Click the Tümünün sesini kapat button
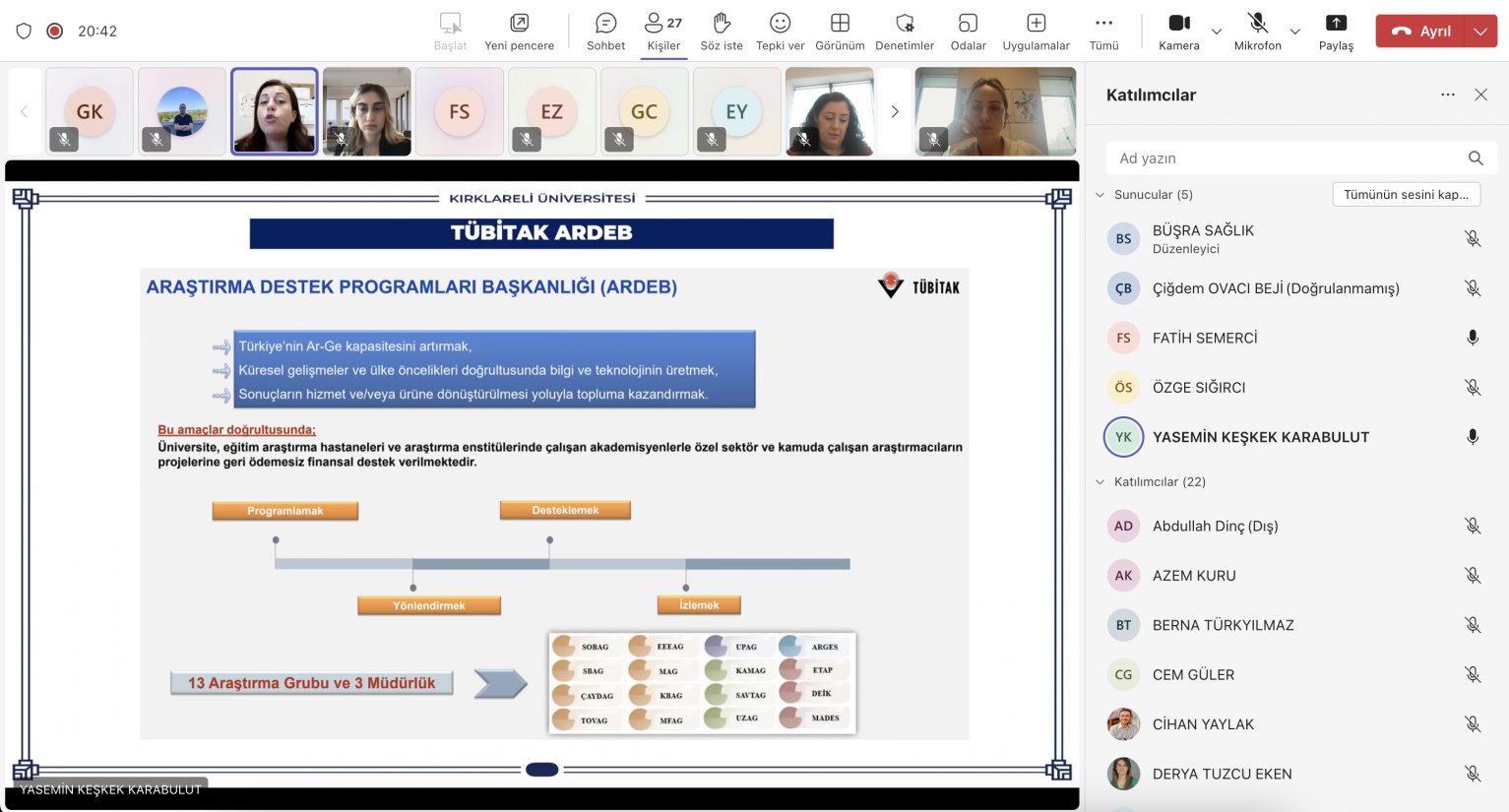Image resolution: width=1509 pixels, height=812 pixels. 1406,195
